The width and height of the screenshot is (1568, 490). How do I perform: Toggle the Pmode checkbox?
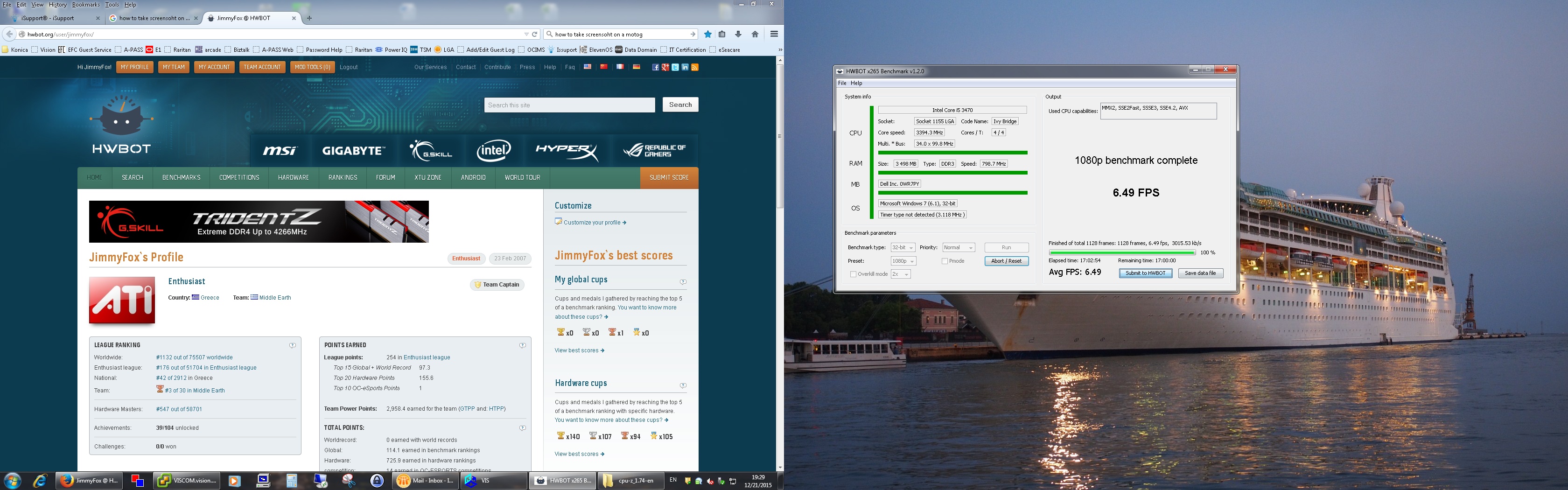point(945,261)
